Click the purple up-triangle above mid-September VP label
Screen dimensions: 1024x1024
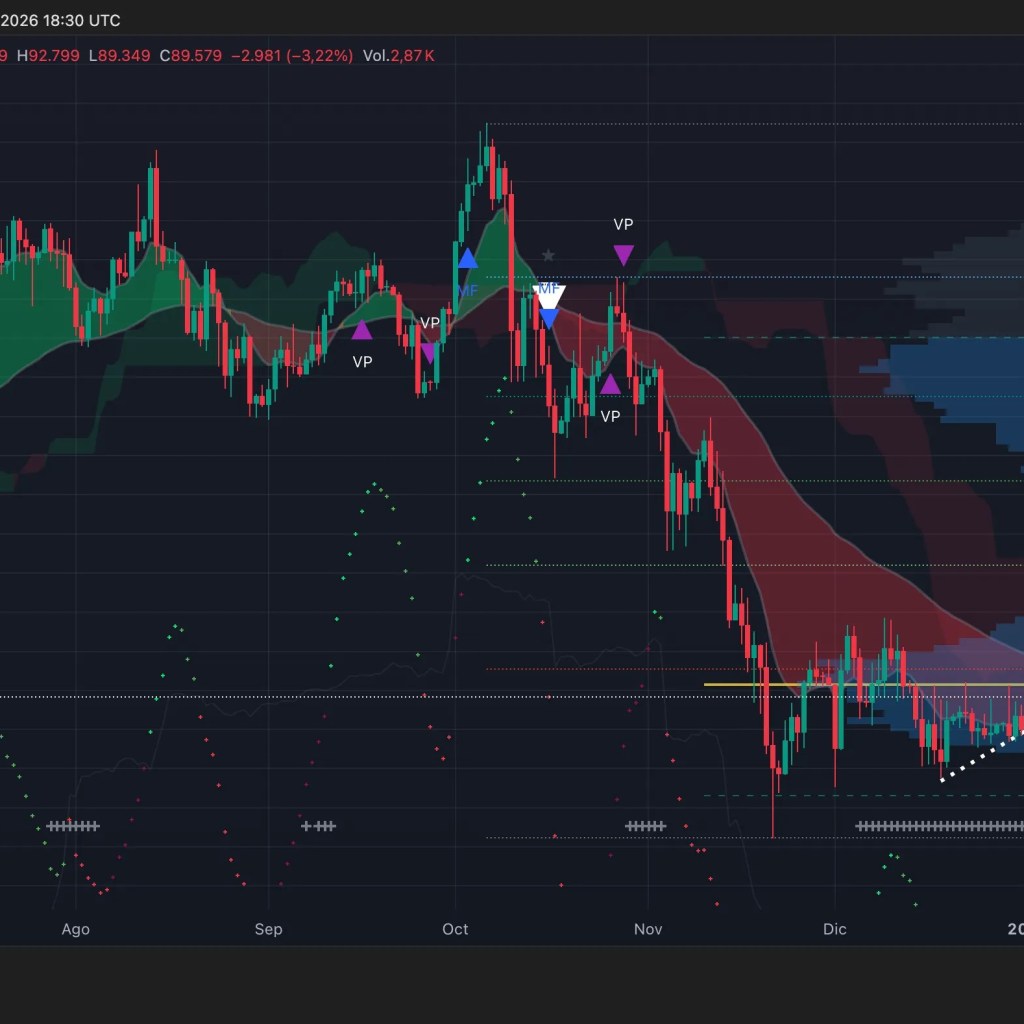(x=362, y=330)
